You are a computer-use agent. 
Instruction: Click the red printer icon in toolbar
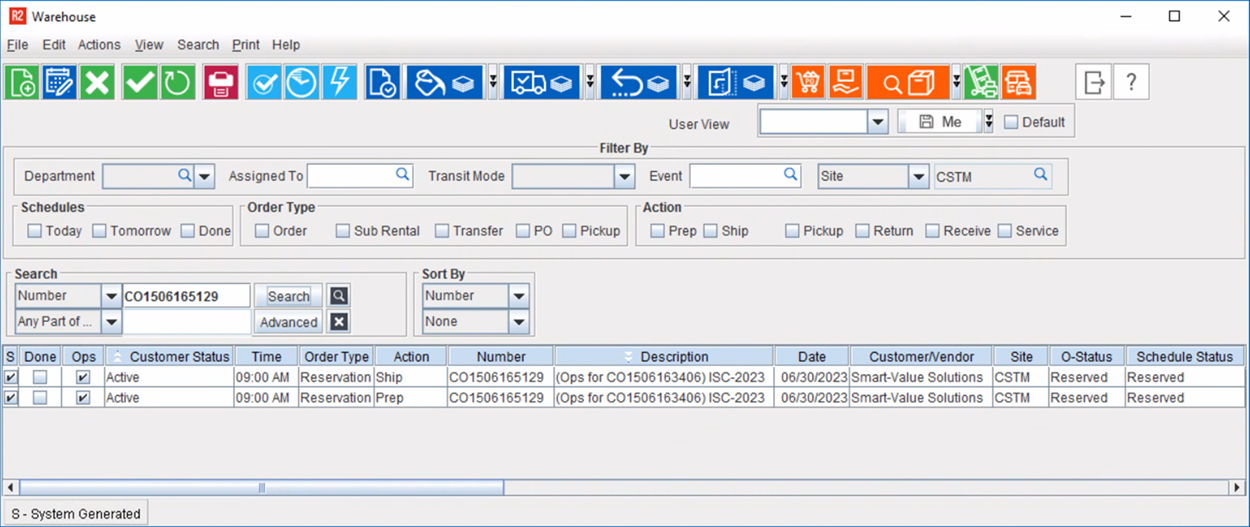(x=220, y=82)
